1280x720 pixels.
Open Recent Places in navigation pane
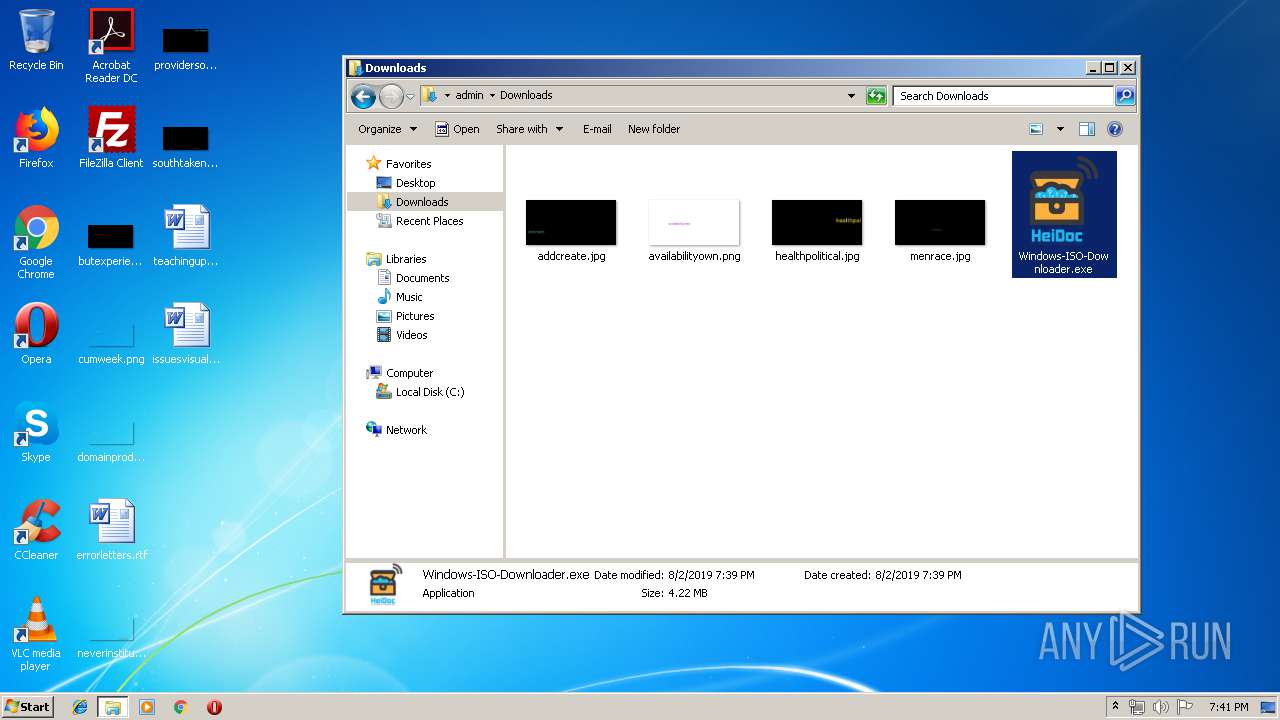coord(420,221)
